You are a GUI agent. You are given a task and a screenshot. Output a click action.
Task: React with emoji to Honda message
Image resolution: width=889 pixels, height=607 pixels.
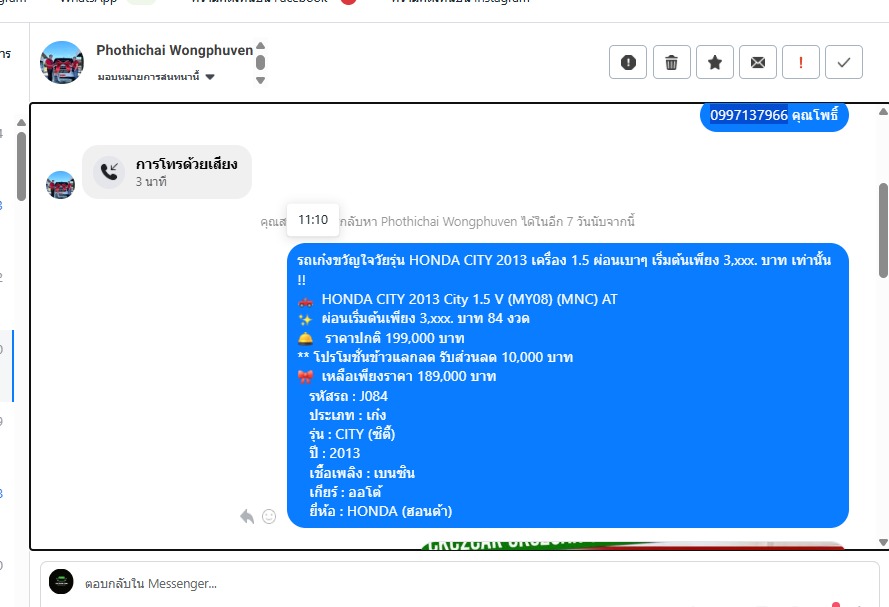(269, 516)
